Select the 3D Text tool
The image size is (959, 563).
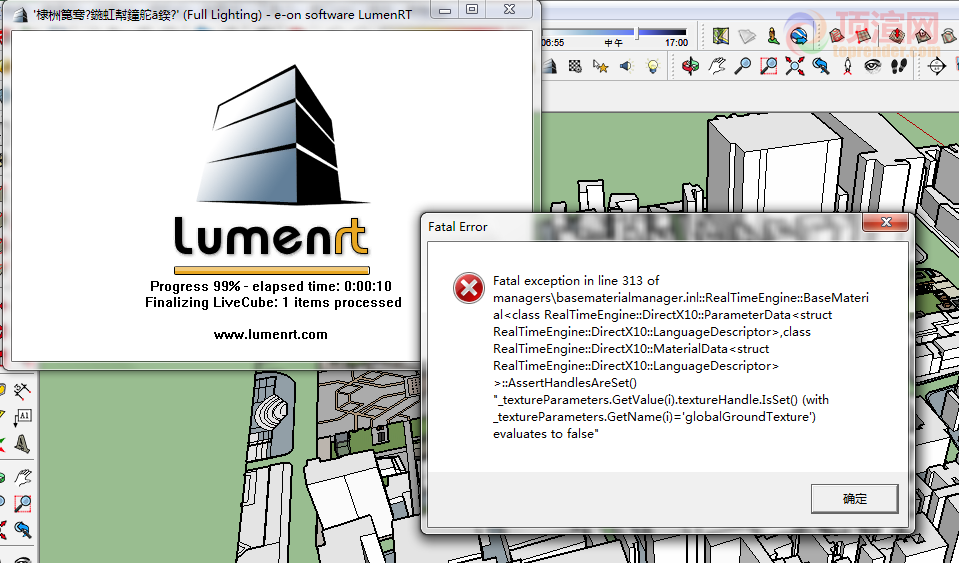22,444
